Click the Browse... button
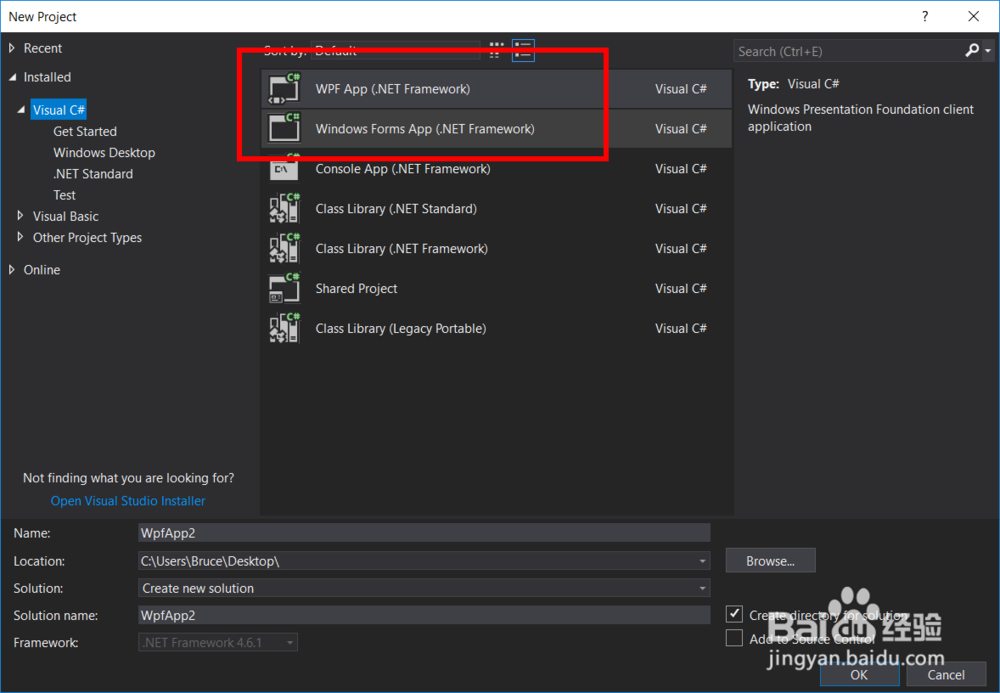 click(x=770, y=560)
